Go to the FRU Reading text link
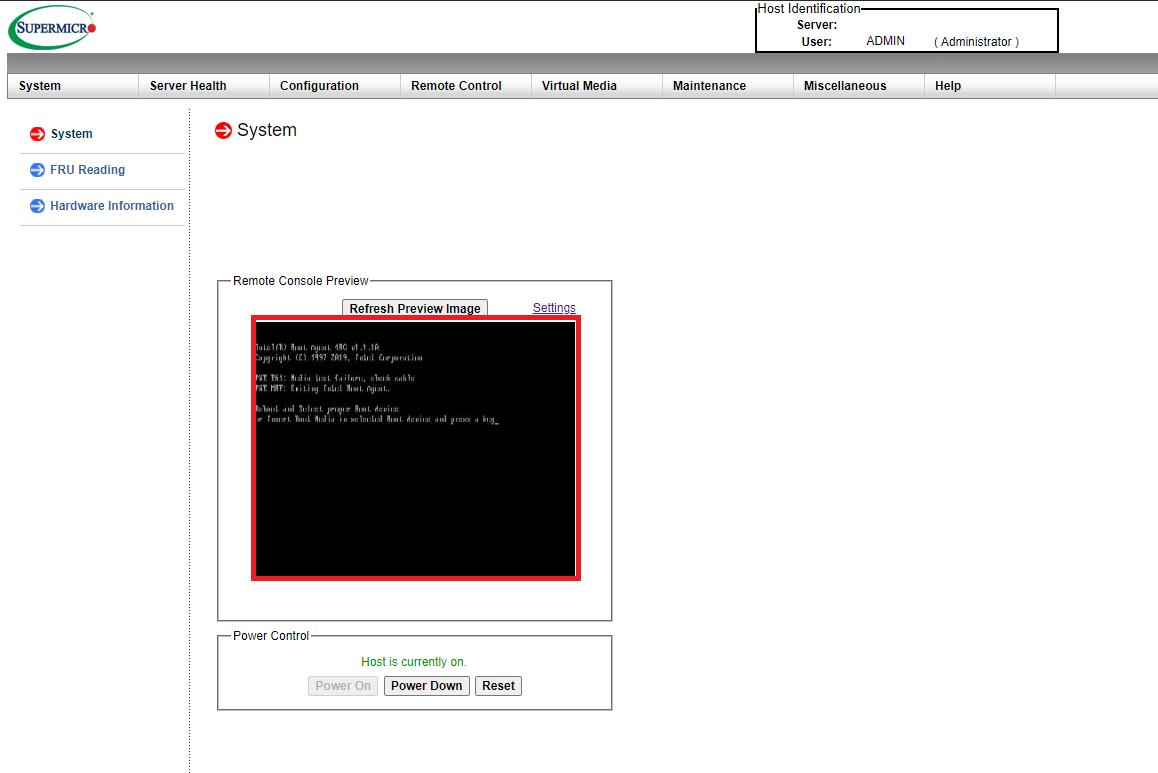Viewport: 1158px width, 773px height. point(88,170)
